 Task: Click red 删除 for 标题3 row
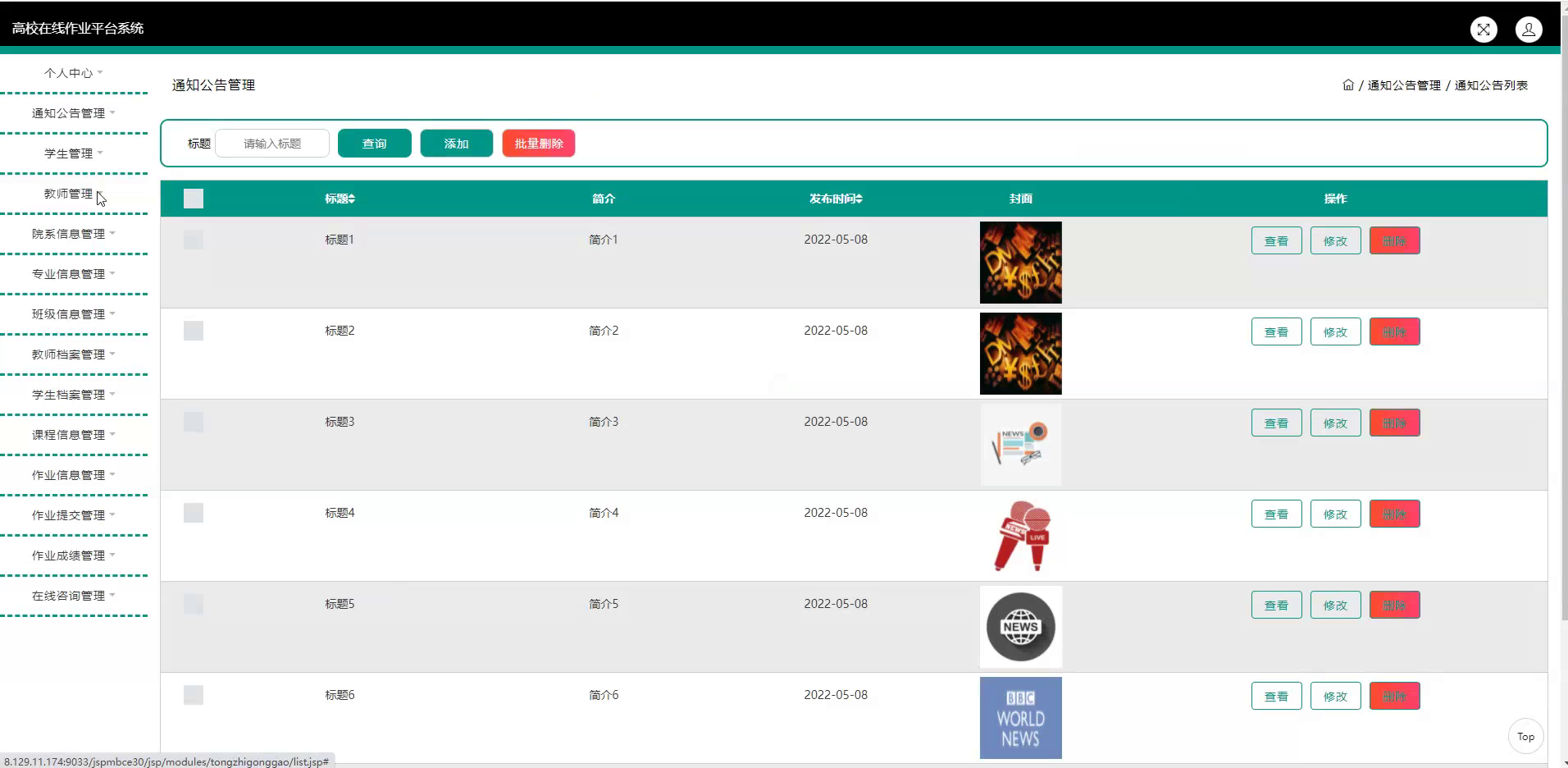[1395, 423]
